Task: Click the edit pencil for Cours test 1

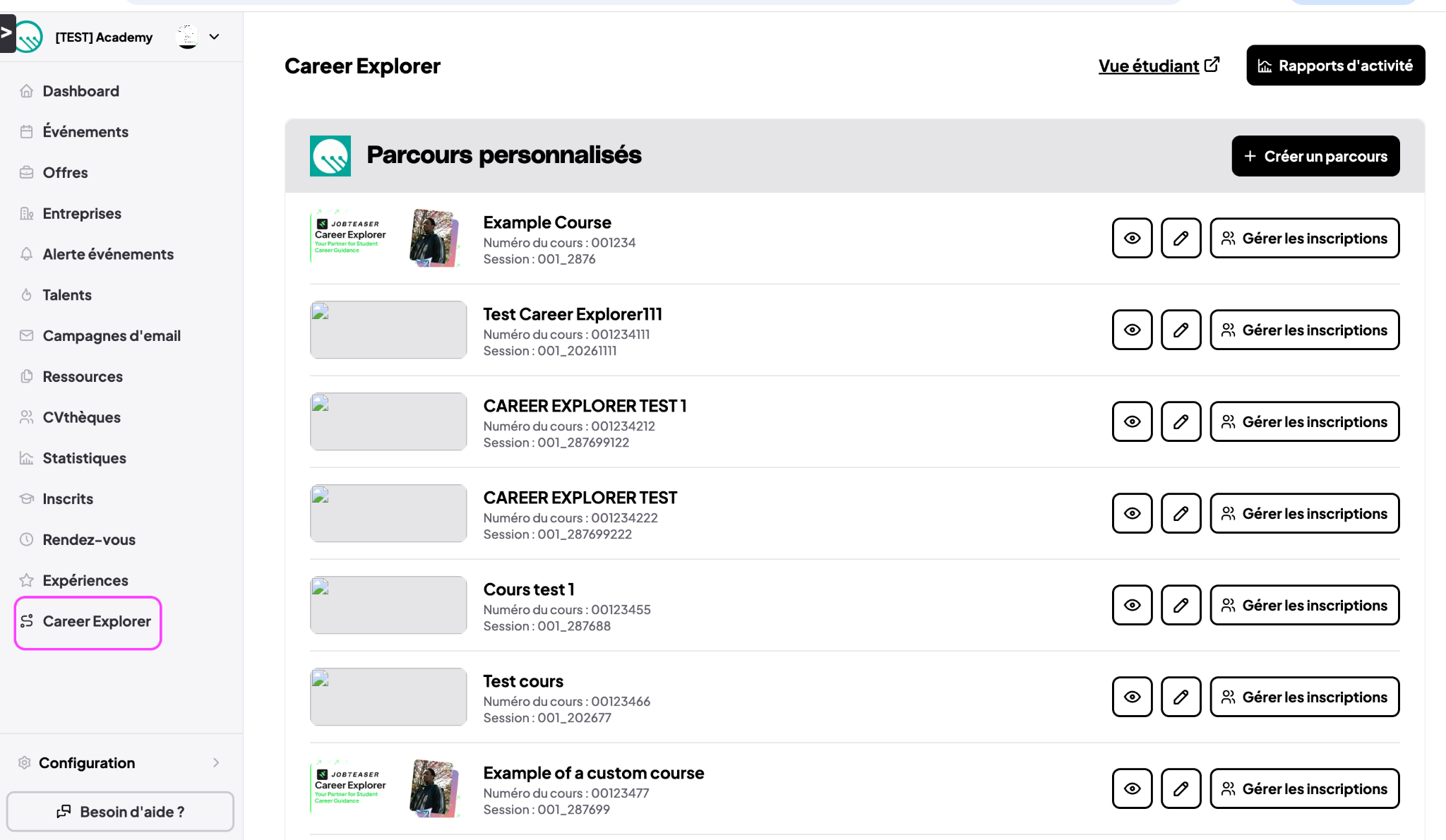Action: point(1181,606)
